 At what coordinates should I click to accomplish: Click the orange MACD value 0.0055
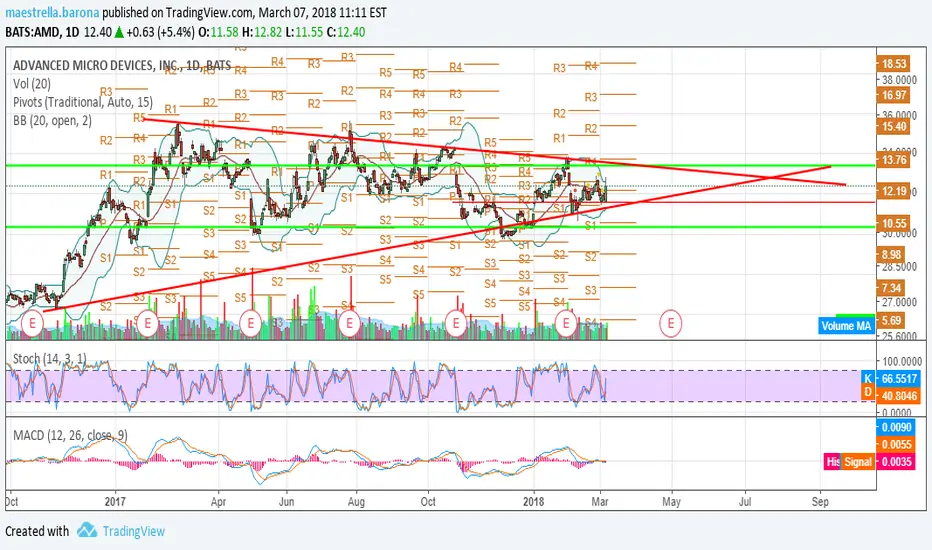tap(896, 444)
